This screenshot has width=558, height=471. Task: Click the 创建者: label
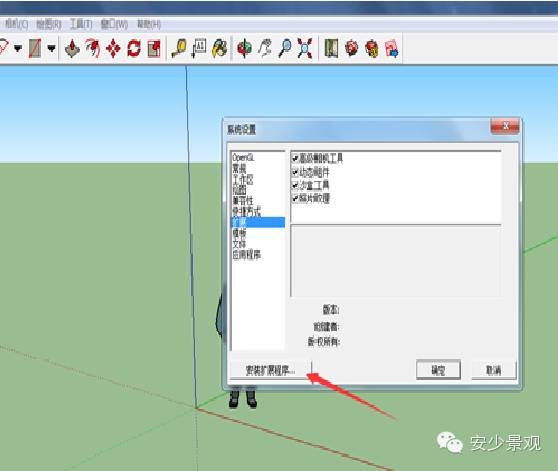tap(326, 326)
